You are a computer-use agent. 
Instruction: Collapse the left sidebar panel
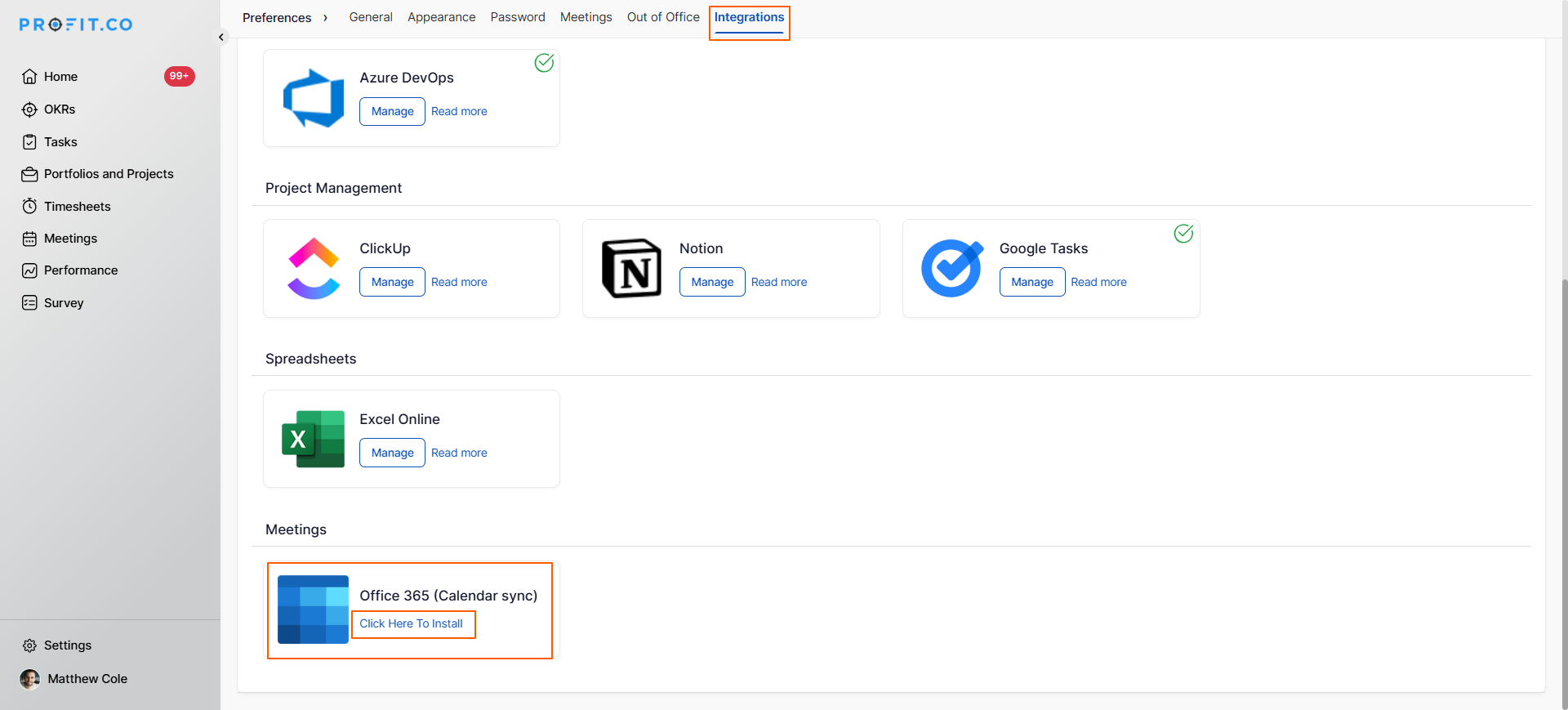click(221, 37)
